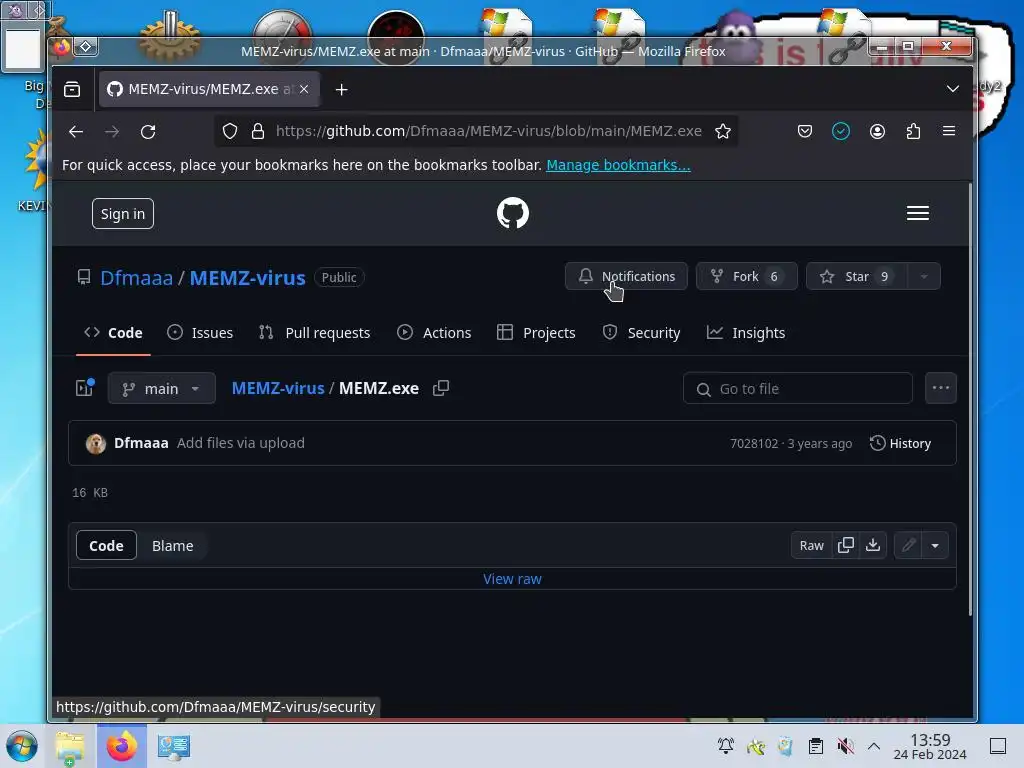Viewport: 1024px width, 768px height.
Task: Copy the file path MEMZ.exe
Action: pos(441,388)
